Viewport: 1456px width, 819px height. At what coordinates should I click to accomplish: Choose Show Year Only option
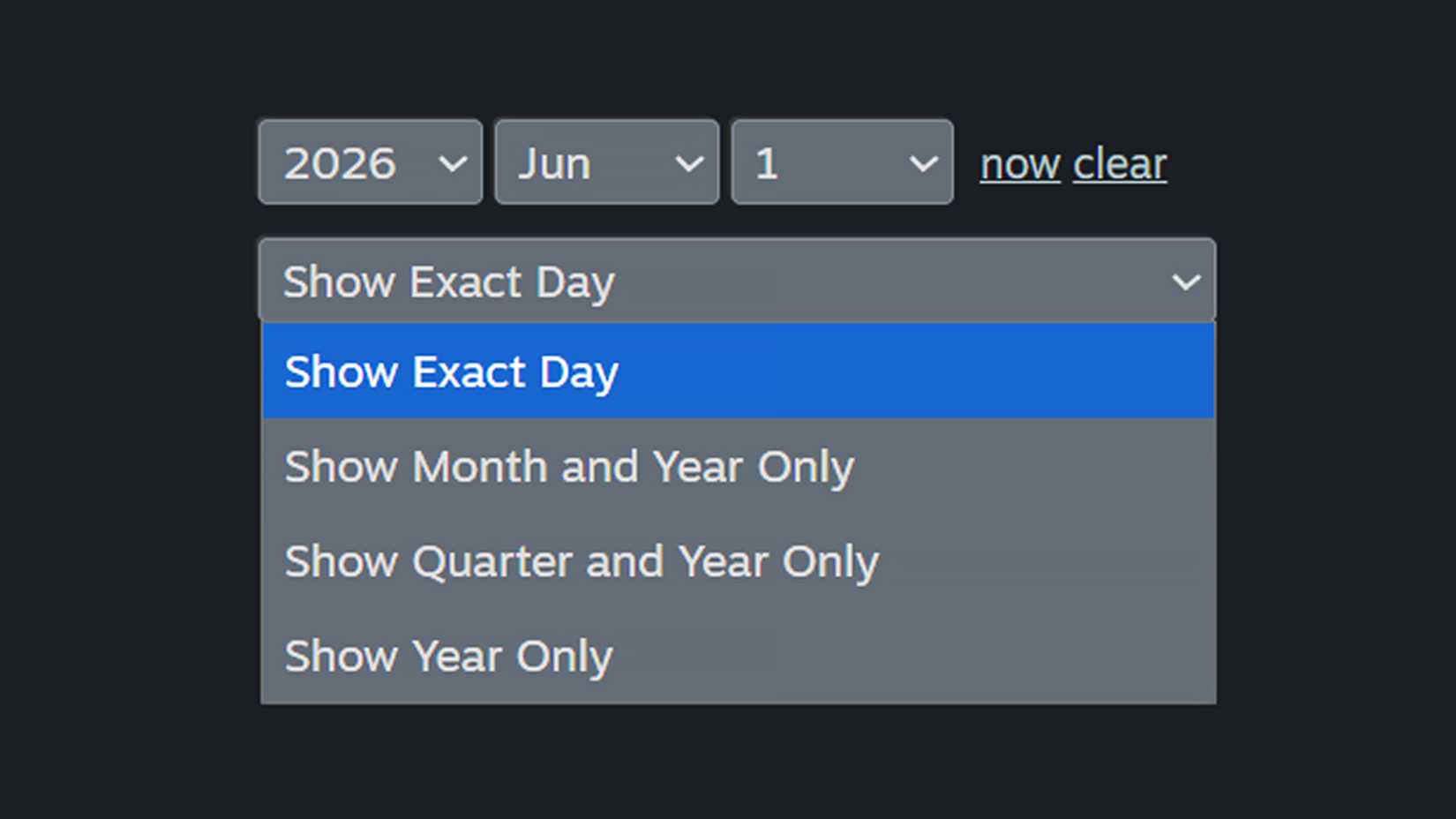click(x=738, y=657)
